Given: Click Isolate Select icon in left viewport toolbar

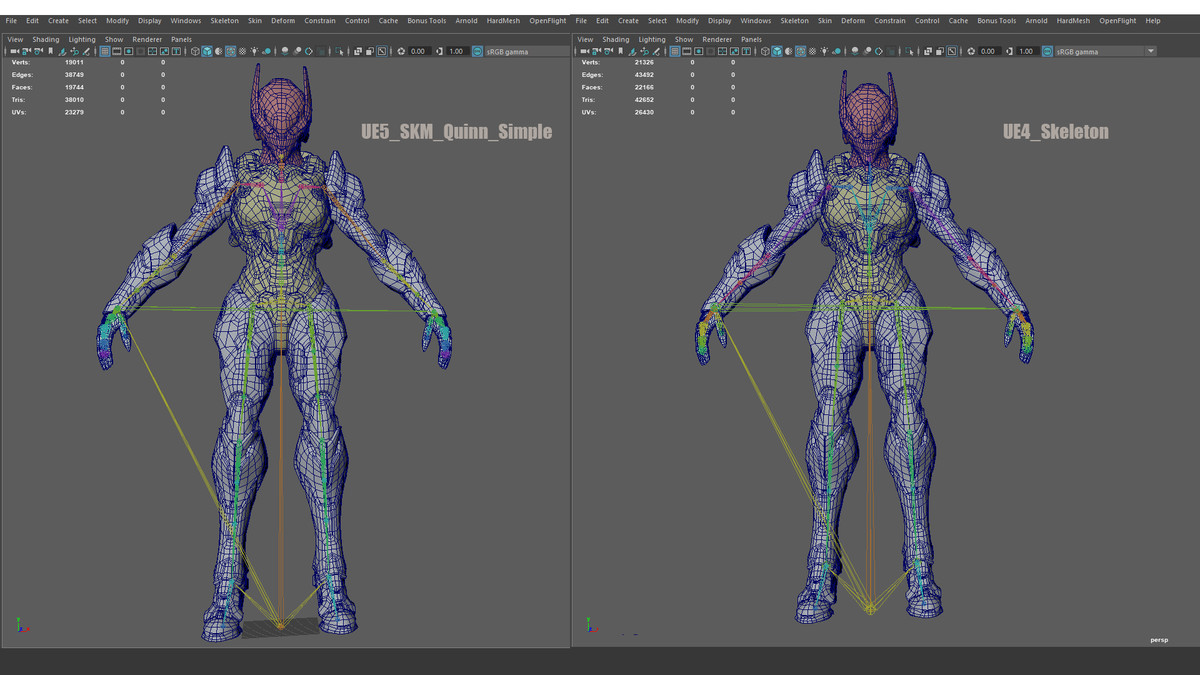Looking at the screenshot, I should tap(338, 51).
